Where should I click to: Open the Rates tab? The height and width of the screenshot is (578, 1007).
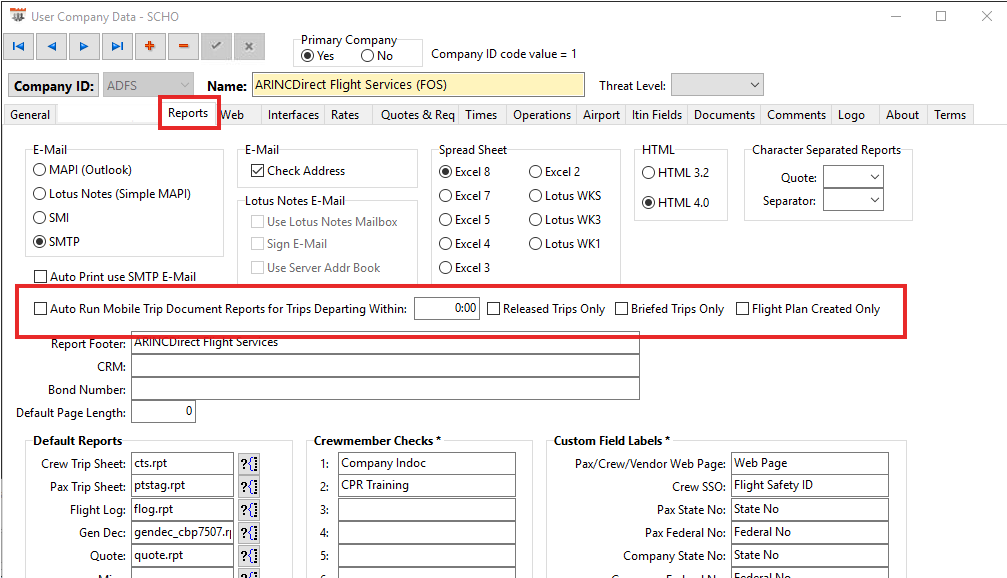[346, 115]
